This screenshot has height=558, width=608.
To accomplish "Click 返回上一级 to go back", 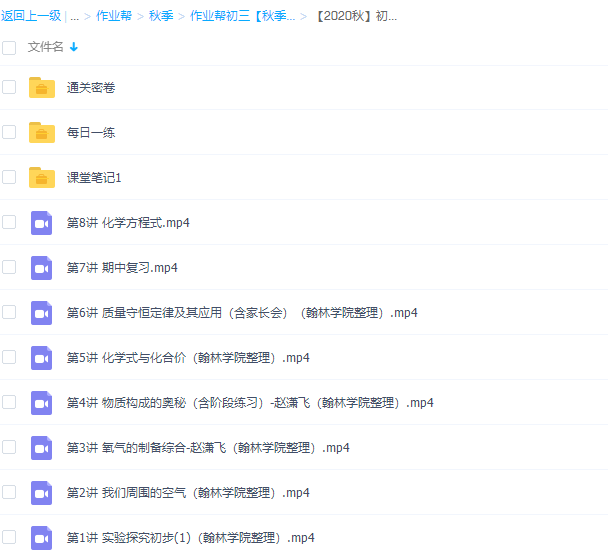I will tap(28, 17).
